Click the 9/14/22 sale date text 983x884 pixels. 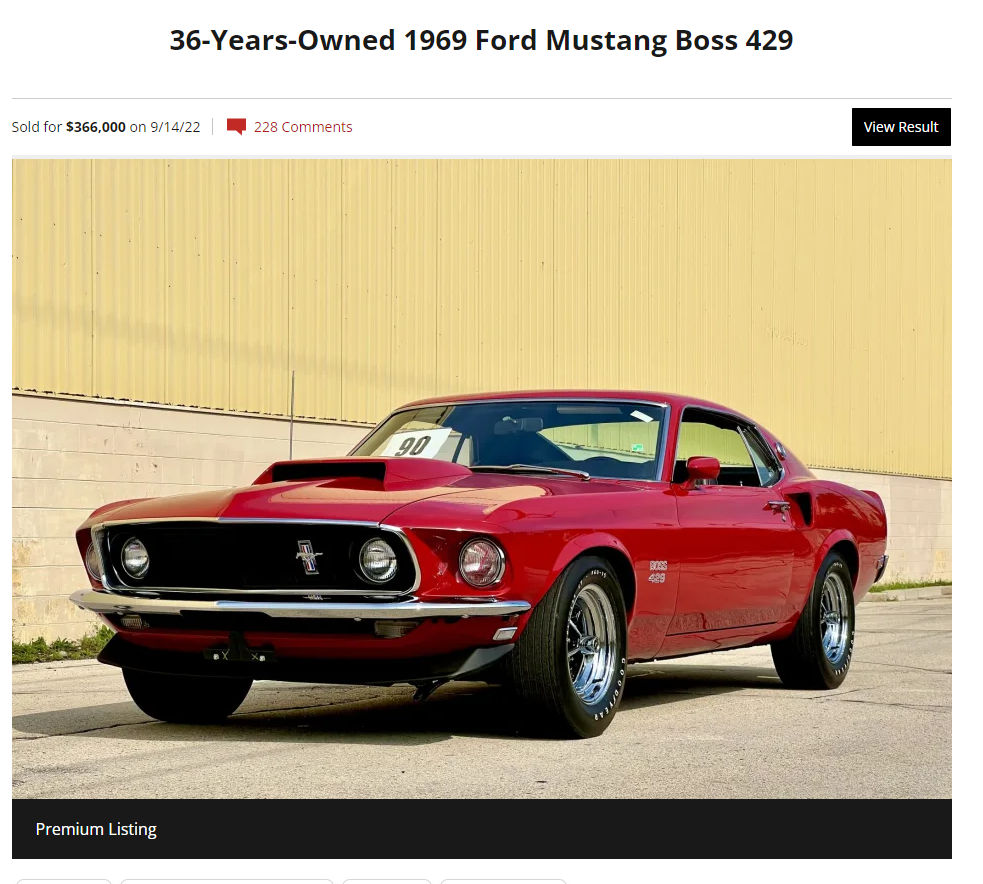pyautogui.click(x=175, y=127)
